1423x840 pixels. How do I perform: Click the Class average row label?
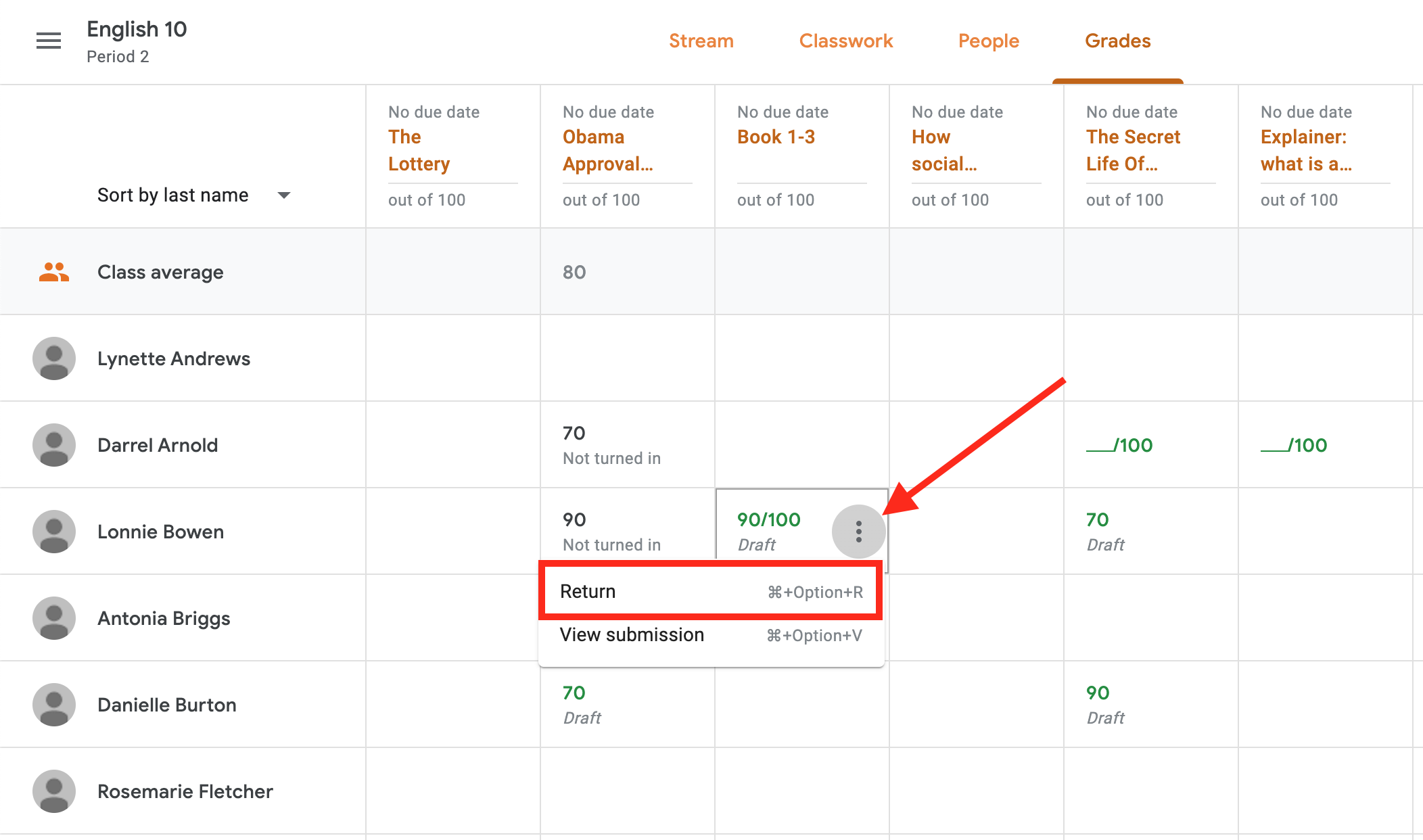(x=160, y=272)
